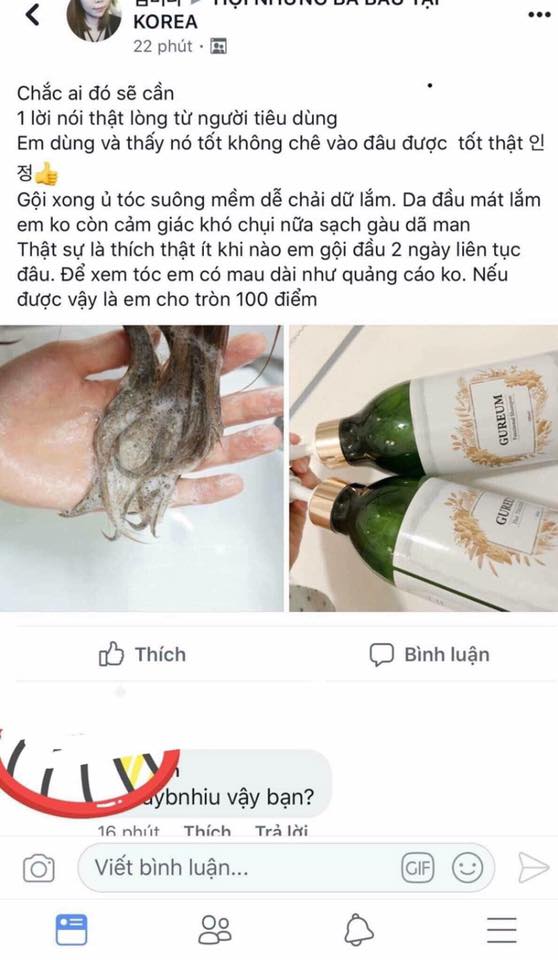This screenshot has width=558, height=960.
Task: Switch to the Groups tab
Action: click(215, 930)
